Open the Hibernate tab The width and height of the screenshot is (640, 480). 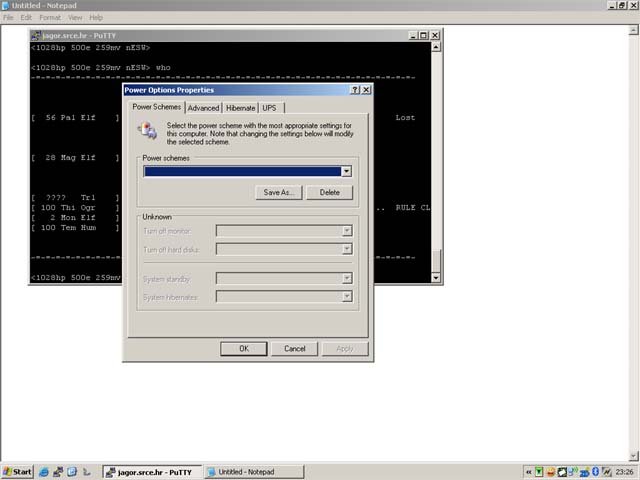pos(240,108)
